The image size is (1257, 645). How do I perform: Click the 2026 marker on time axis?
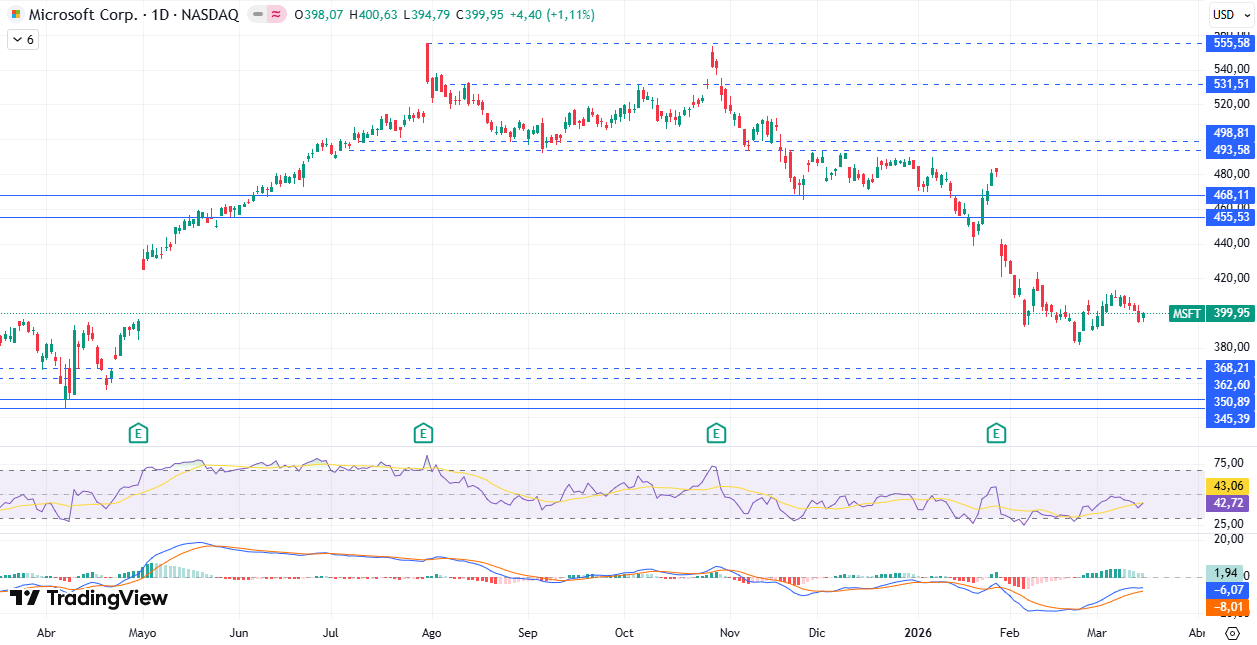coord(918,633)
